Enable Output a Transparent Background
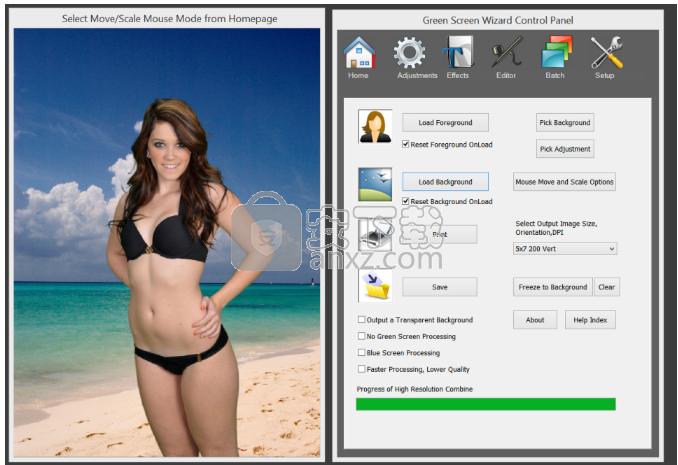This screenshot has width=678, height=465. click(x=361, y=320)
